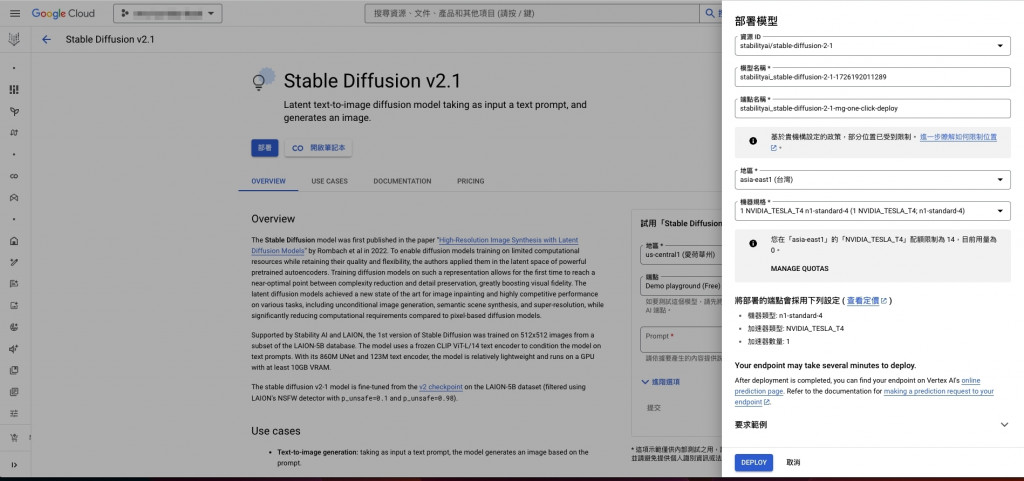Open the Google Cloud hamburger navigation menu

point(15,13)
